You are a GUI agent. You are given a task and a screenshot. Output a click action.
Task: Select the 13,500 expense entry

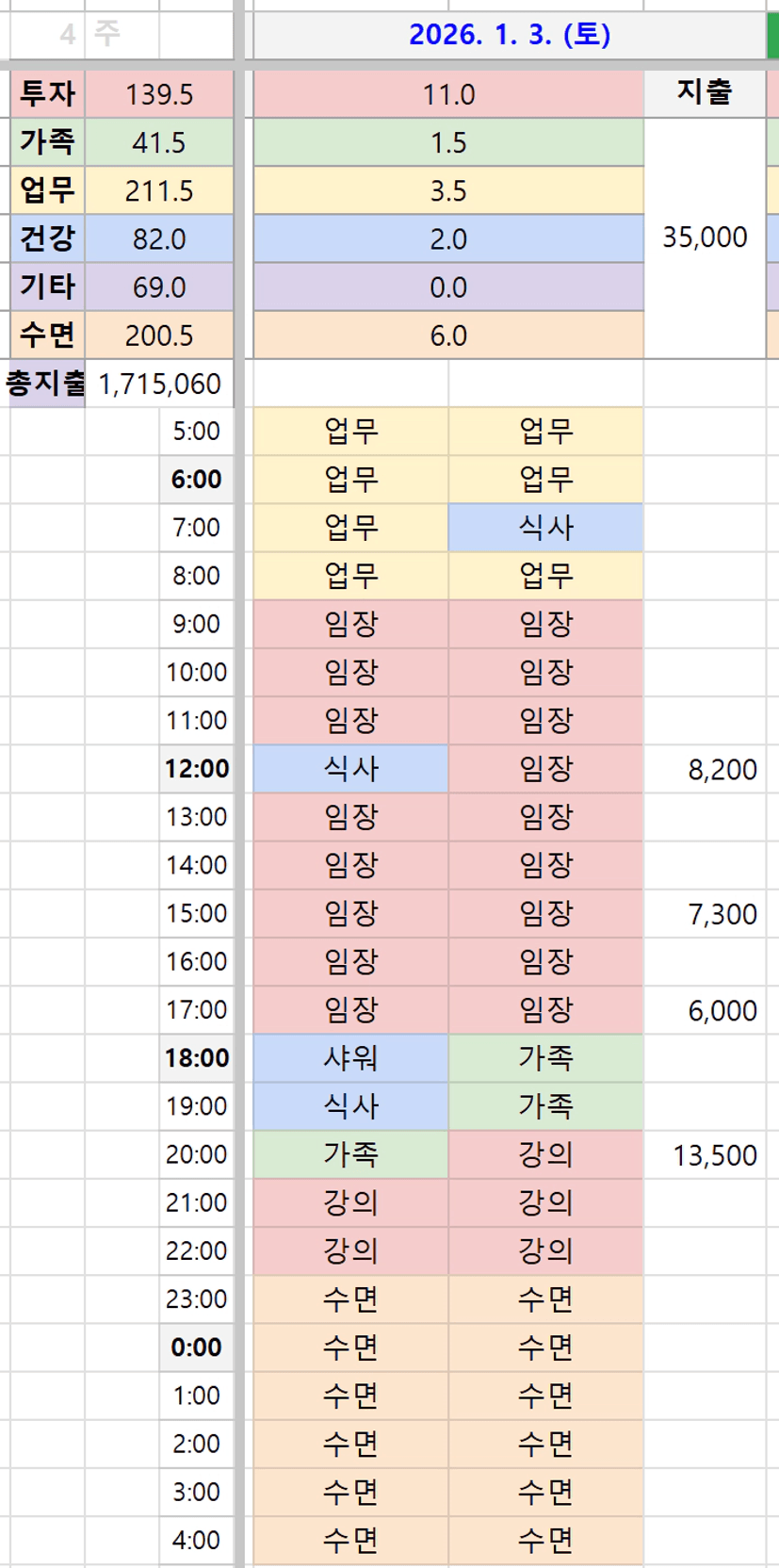coord(714,1155)
